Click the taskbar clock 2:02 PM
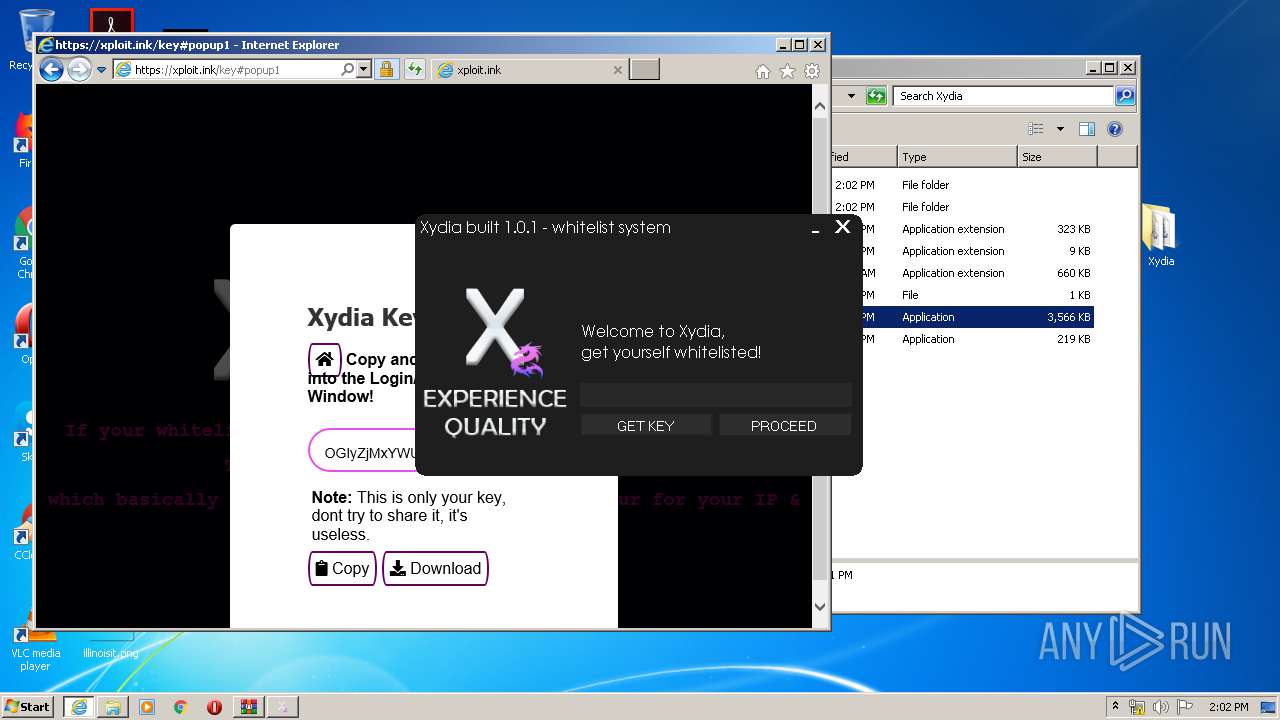 pos(1228,707)
